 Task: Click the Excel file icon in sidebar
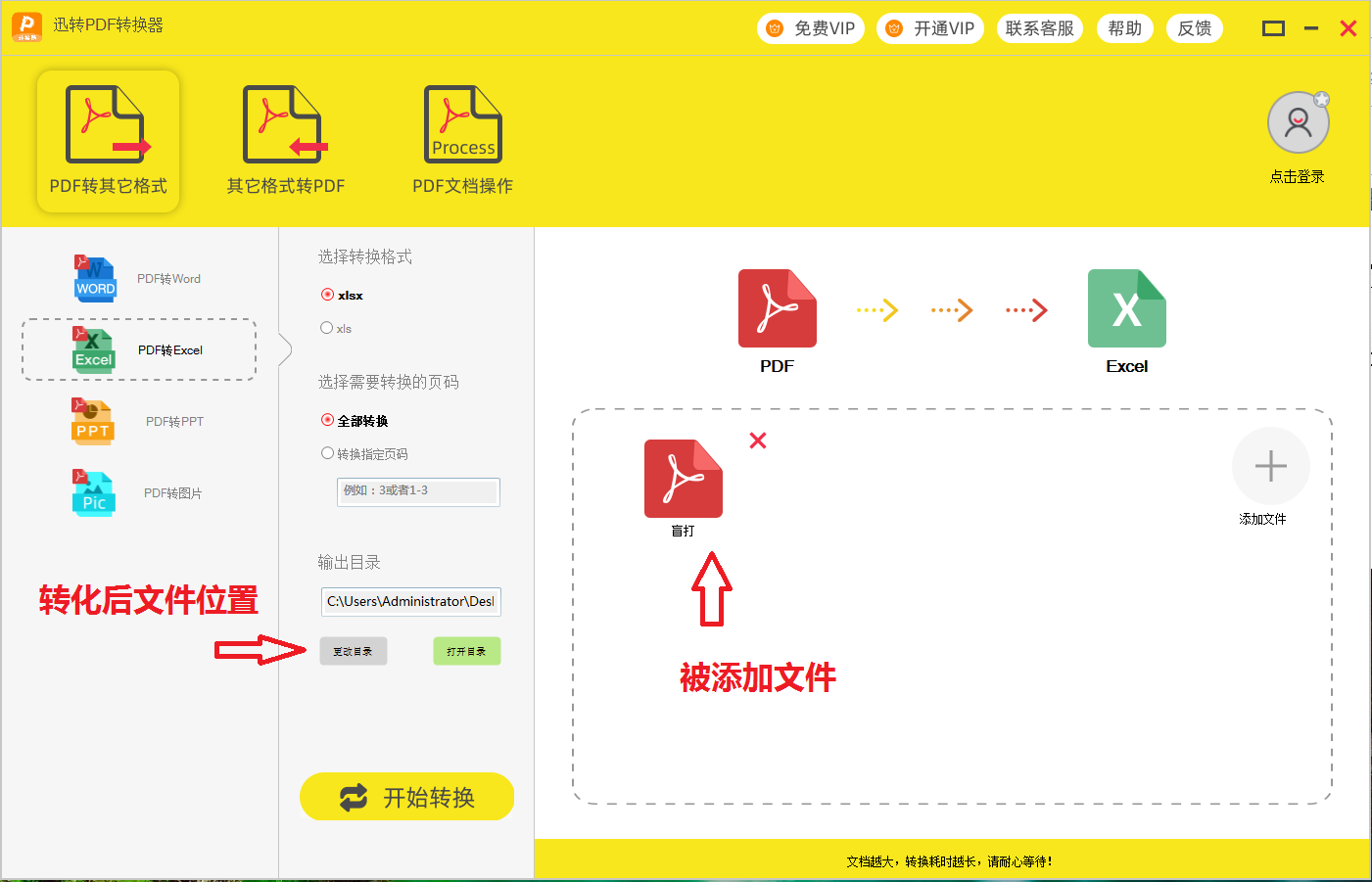[x=93, y=350]
